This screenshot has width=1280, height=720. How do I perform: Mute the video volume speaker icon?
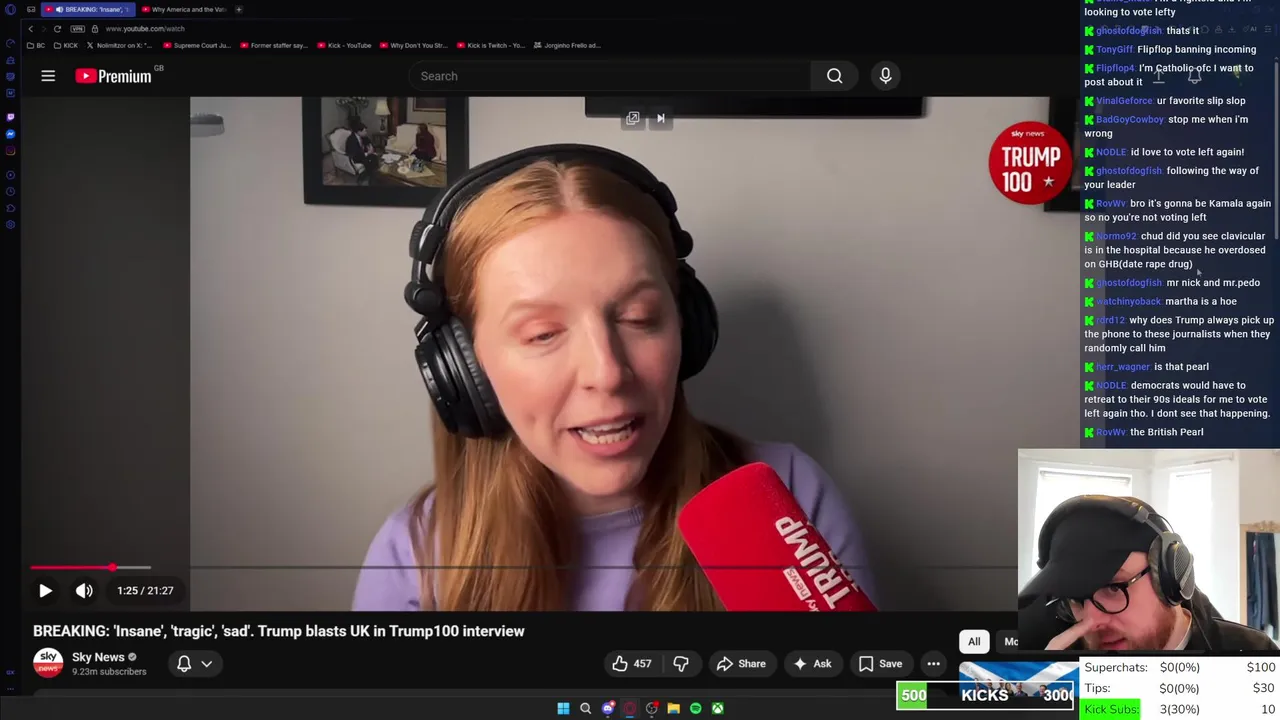84,591
